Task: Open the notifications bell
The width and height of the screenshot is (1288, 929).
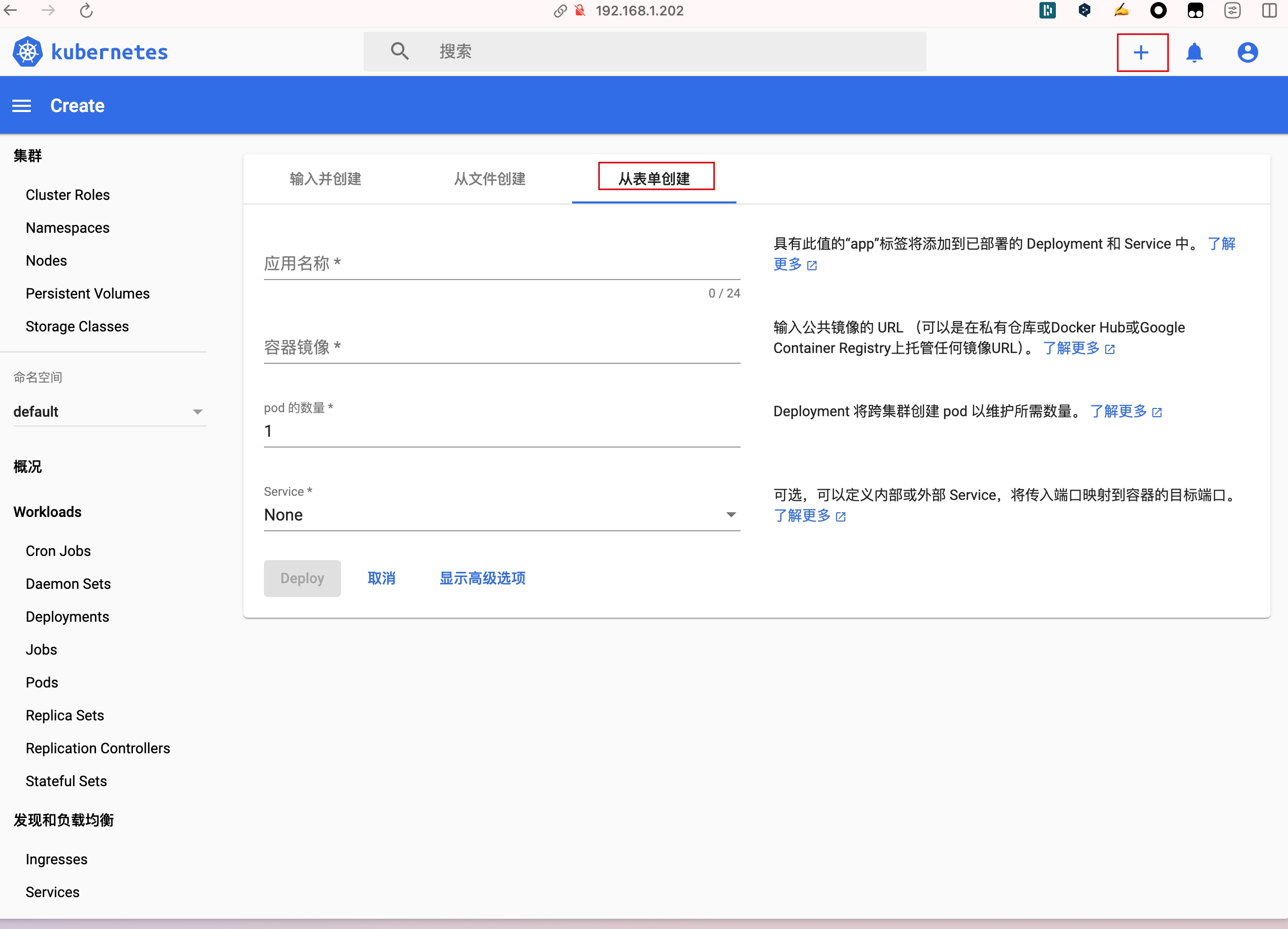Action: click(x=1195, y=52)
